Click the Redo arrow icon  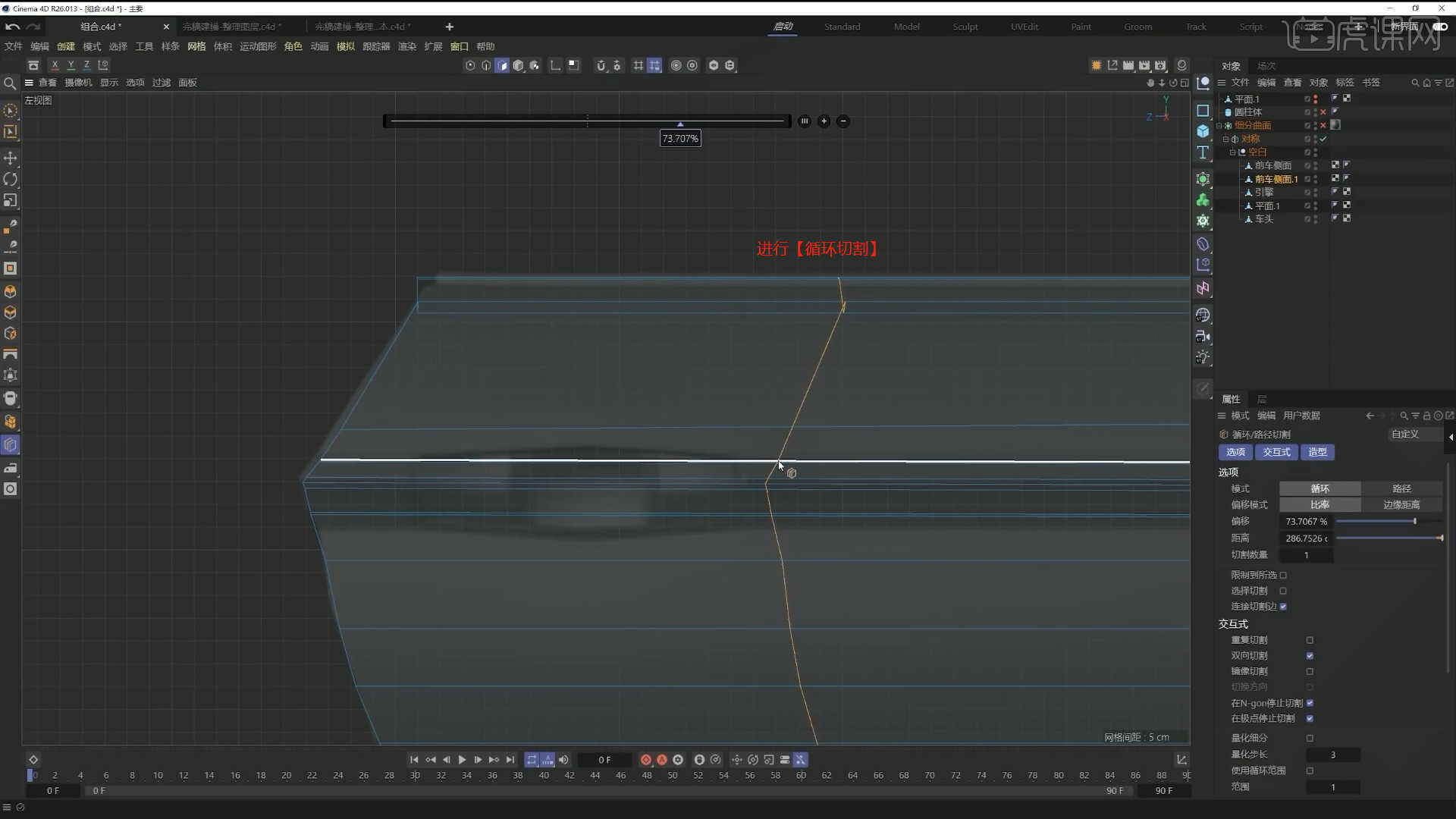coord(33,27)
